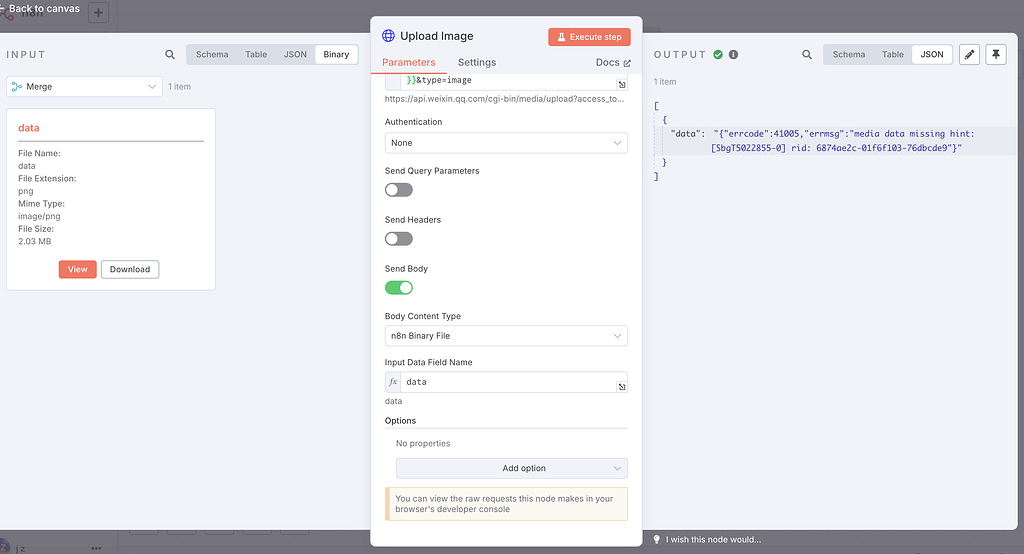Turn on Send Headers switch

click(x=399, y=239)
